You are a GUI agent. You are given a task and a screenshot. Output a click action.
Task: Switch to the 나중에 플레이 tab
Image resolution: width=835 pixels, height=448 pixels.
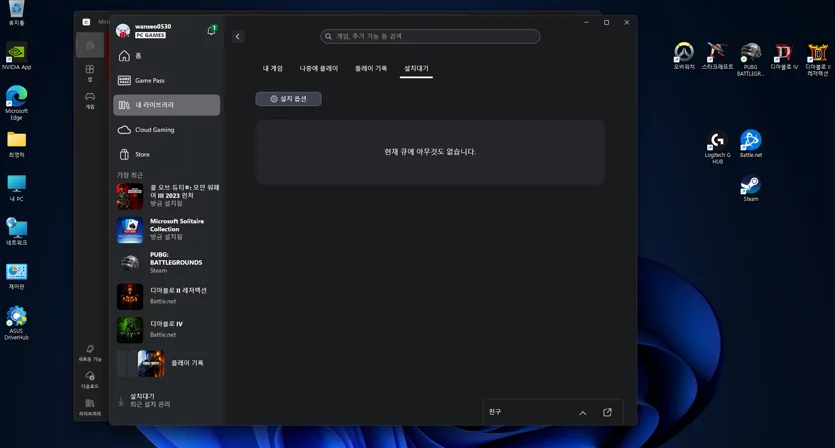pyautogui.click(x=318, y=68)
